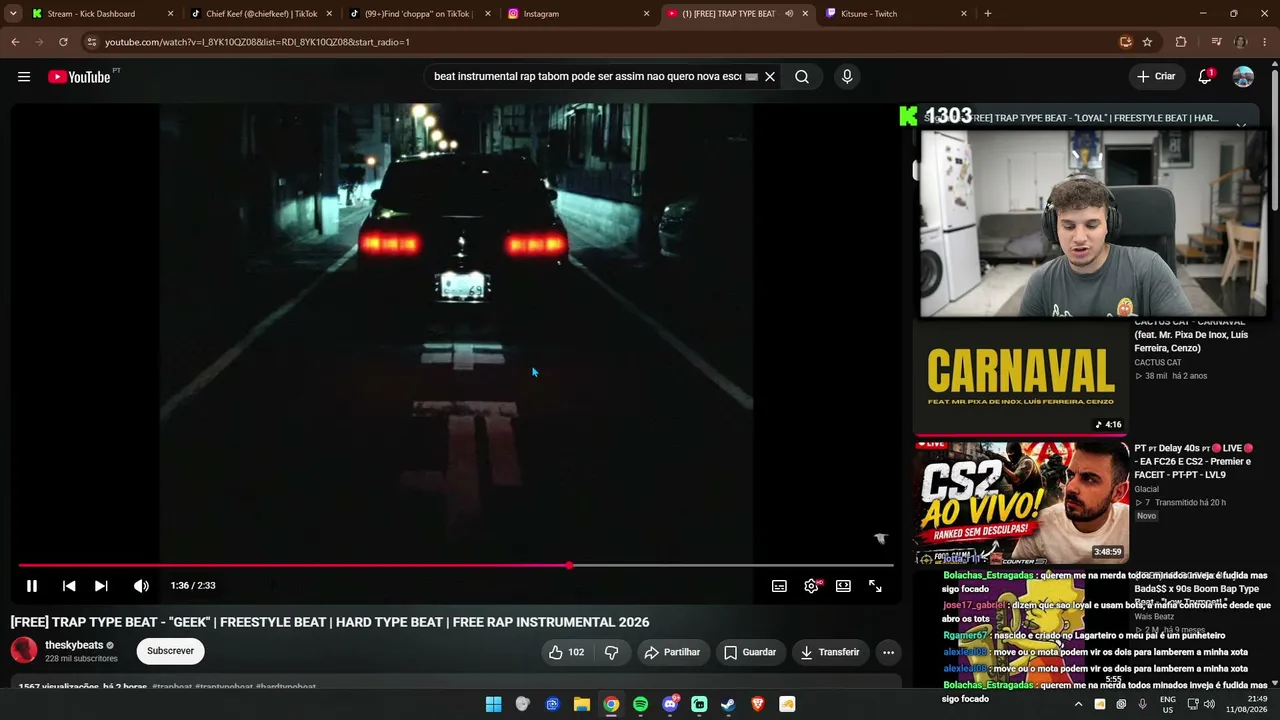Open the browser extensions puzzle icon

point(1181,42)
